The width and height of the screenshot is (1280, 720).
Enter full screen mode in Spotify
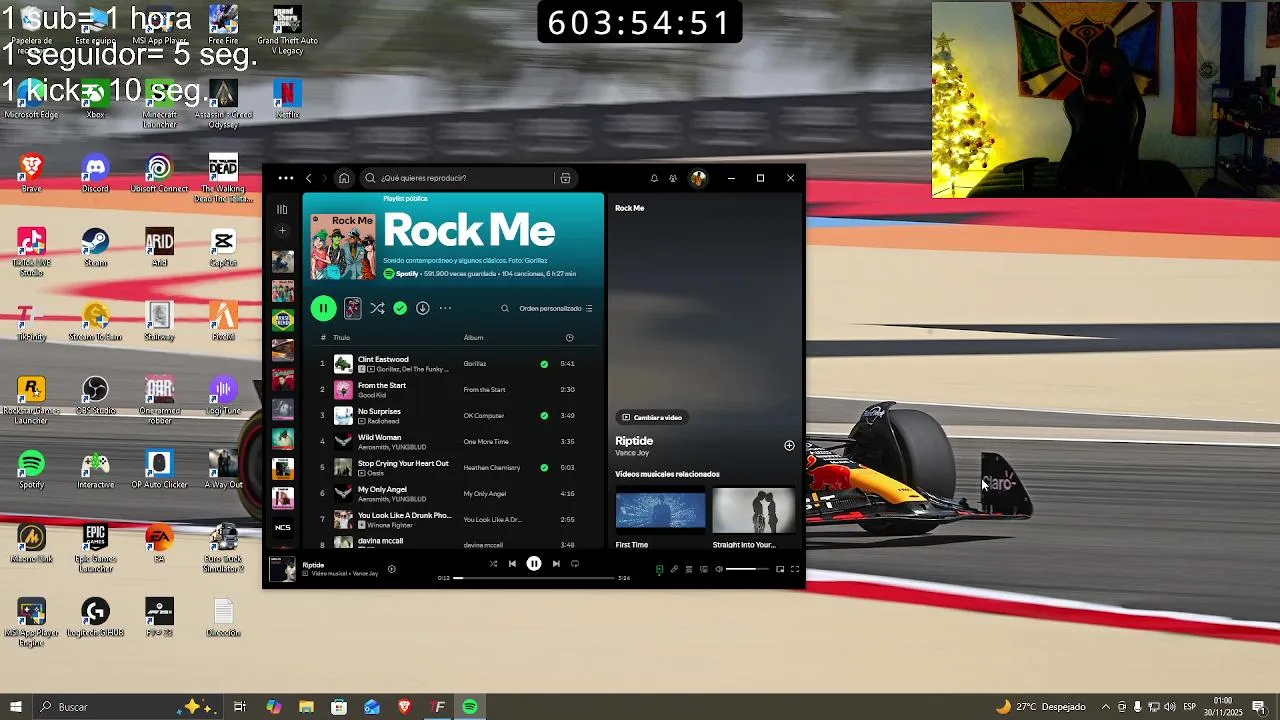coord(795,569)
